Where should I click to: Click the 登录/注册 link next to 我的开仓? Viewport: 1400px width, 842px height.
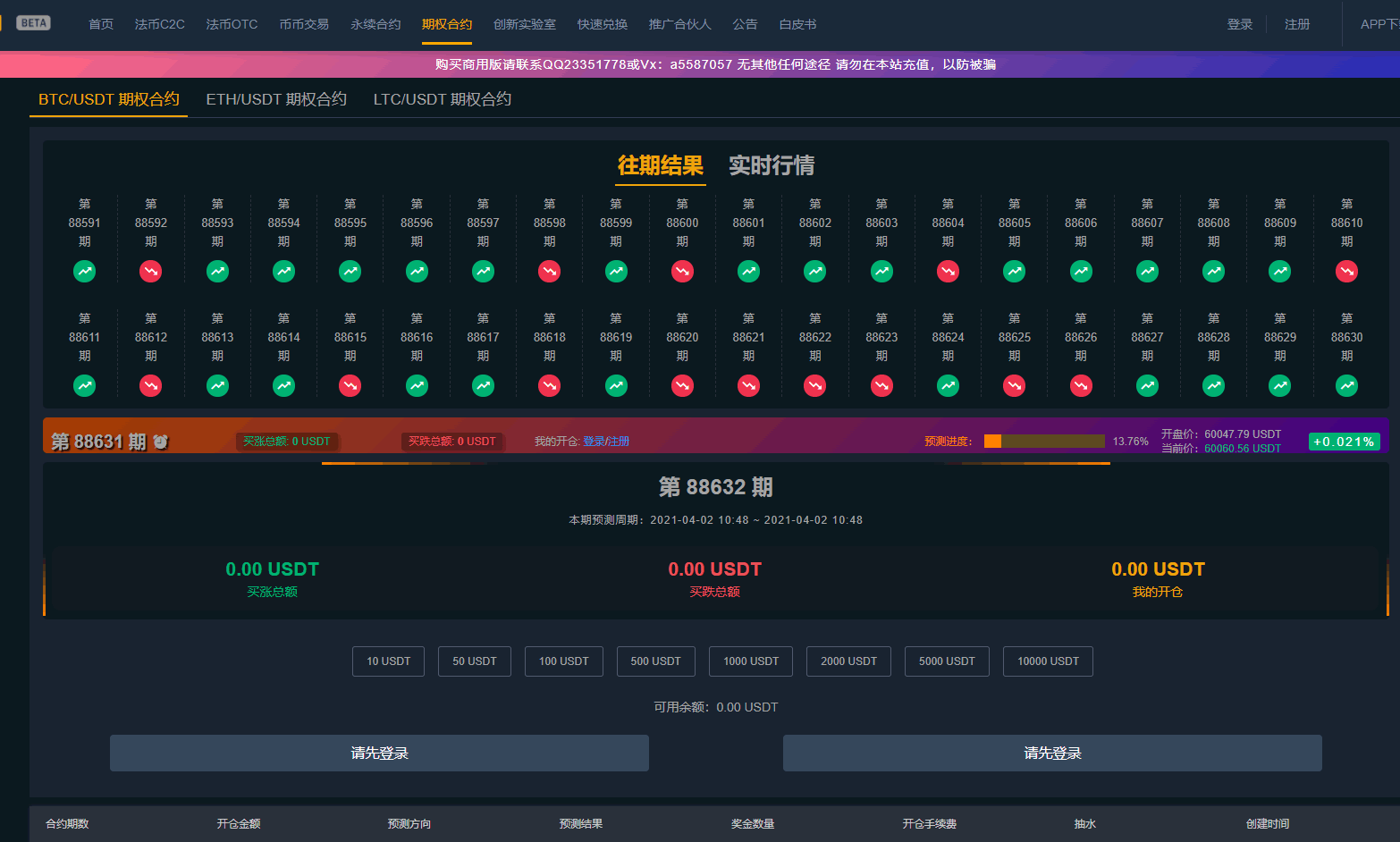pyautogui.click(x=606, y=442)
